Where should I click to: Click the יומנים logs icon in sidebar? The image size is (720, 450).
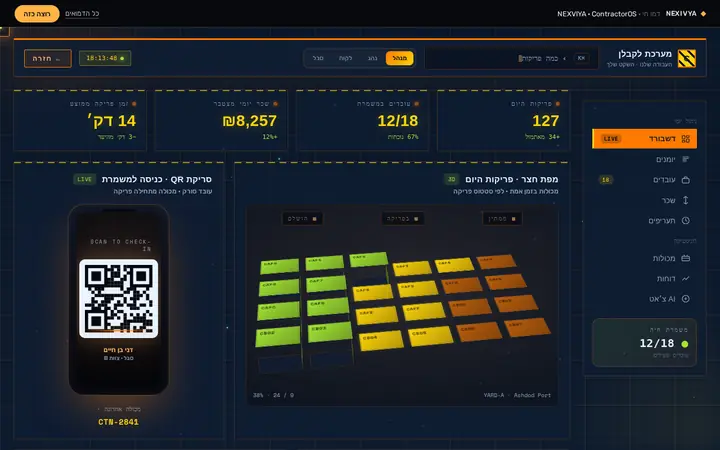(686, 159)
